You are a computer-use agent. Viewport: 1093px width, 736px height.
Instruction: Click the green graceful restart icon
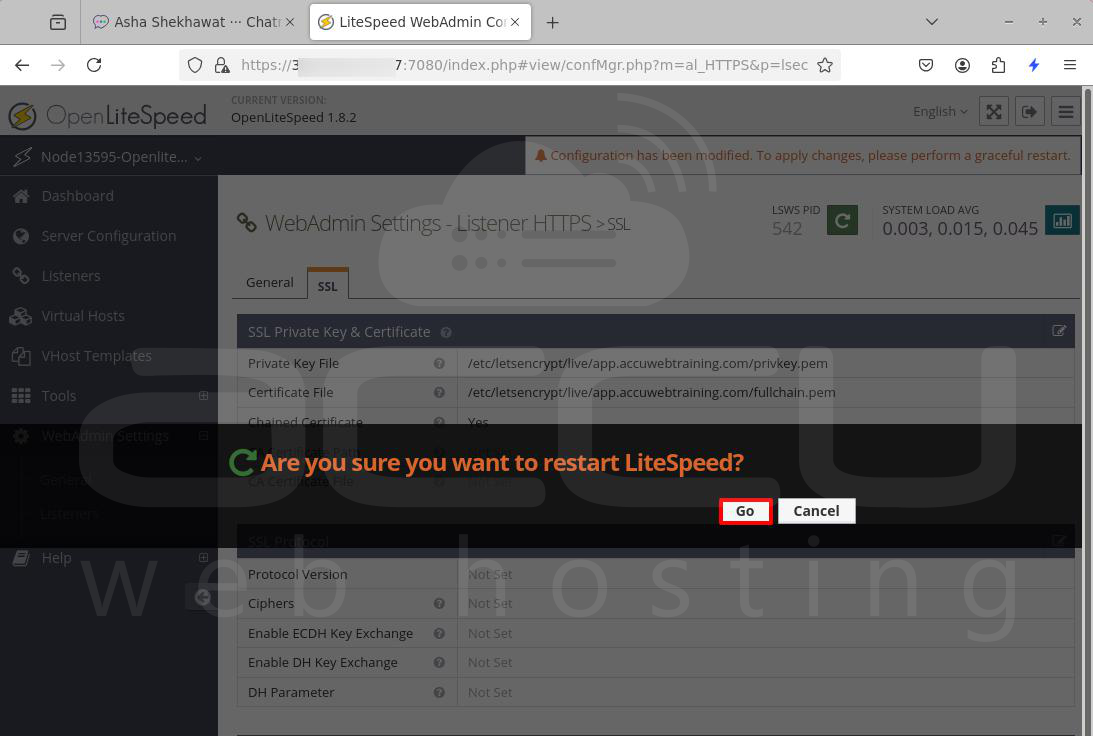[x=842, y=221]
